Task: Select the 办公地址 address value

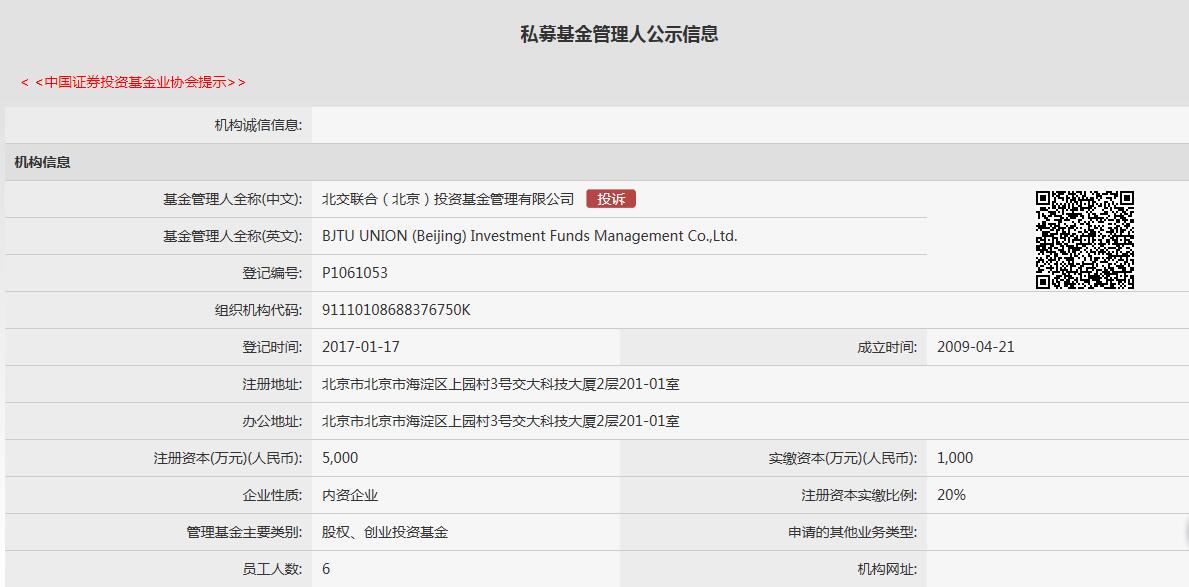Action: point(500,421)
